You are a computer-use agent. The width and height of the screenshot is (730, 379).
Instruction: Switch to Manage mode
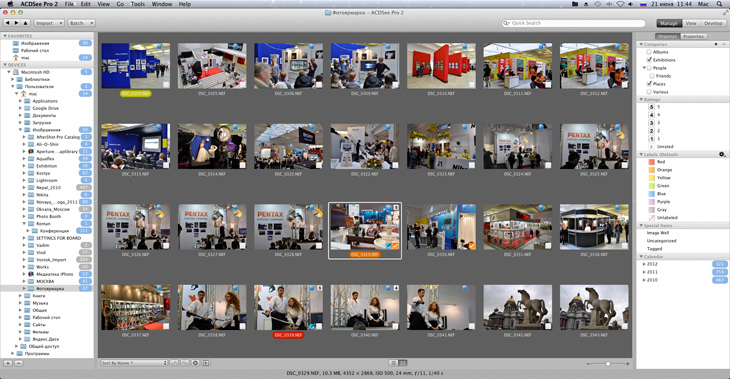coord(669,23)
